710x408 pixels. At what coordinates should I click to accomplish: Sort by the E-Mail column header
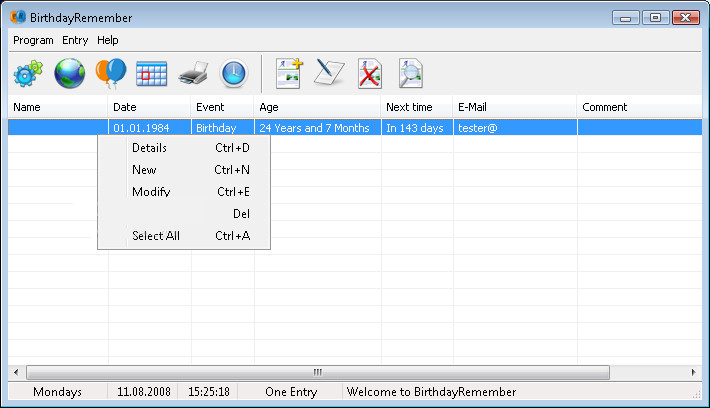(x=515, y=107)
